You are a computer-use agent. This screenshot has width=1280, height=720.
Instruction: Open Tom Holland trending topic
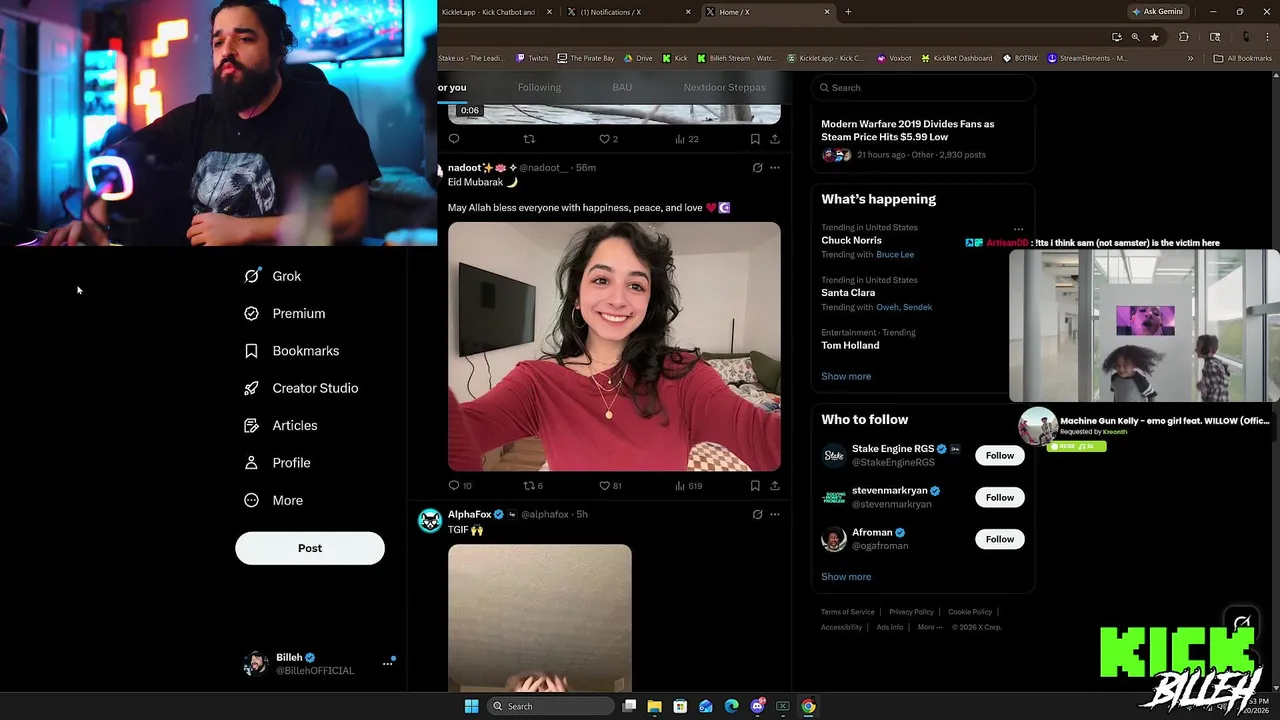[x=850, y=345]
